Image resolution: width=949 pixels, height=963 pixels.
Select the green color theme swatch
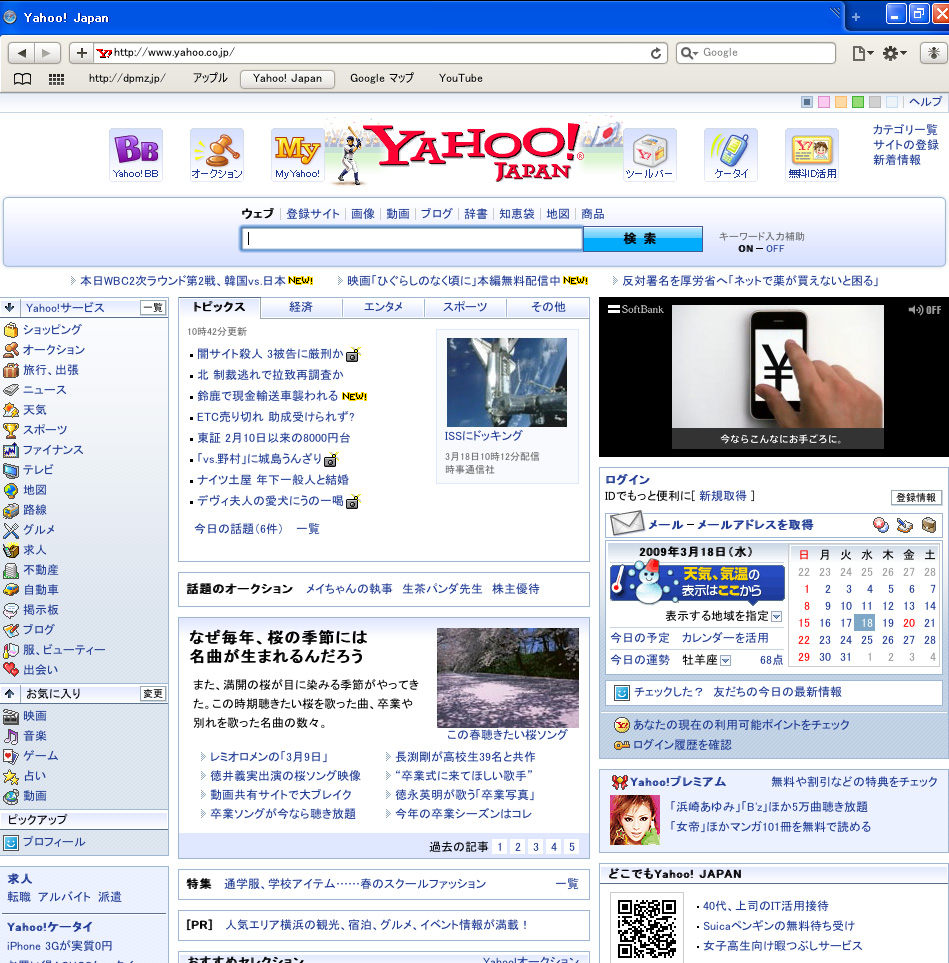click(x=858, y=102)
